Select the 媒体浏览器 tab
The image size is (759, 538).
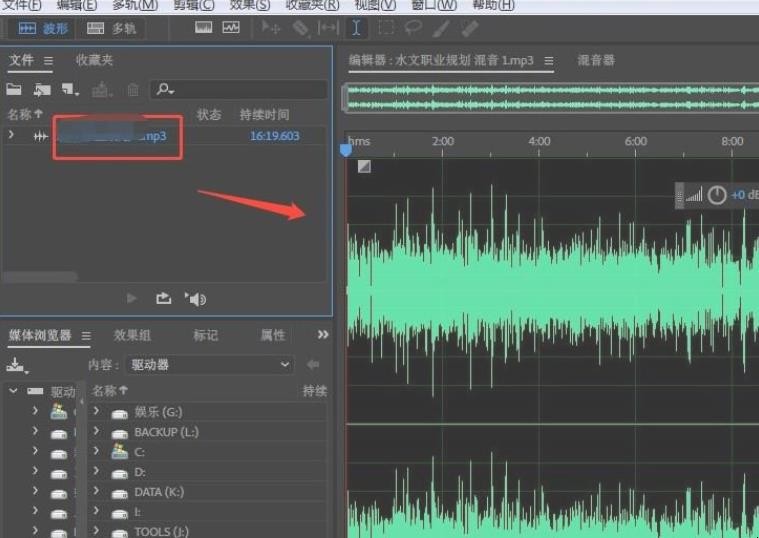(40, 335)
